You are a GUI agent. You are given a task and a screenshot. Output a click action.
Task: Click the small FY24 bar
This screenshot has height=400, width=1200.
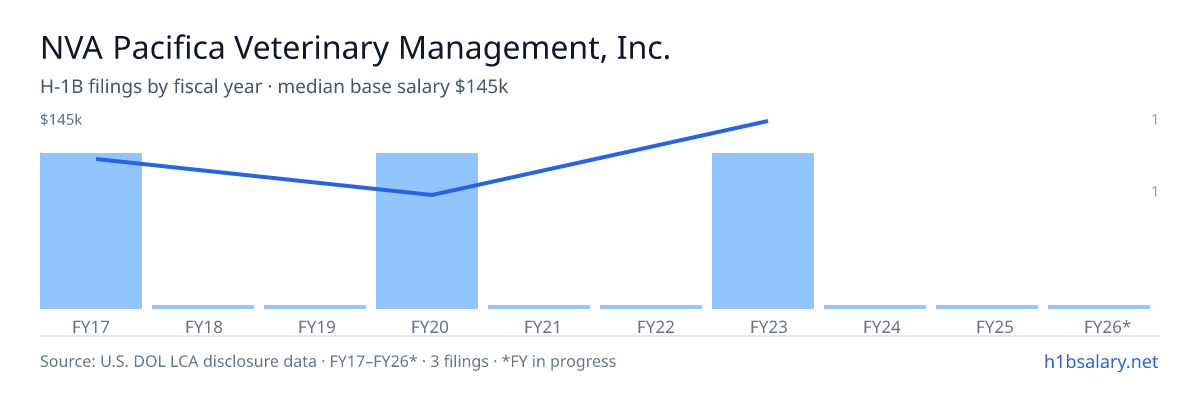(875, 307)
